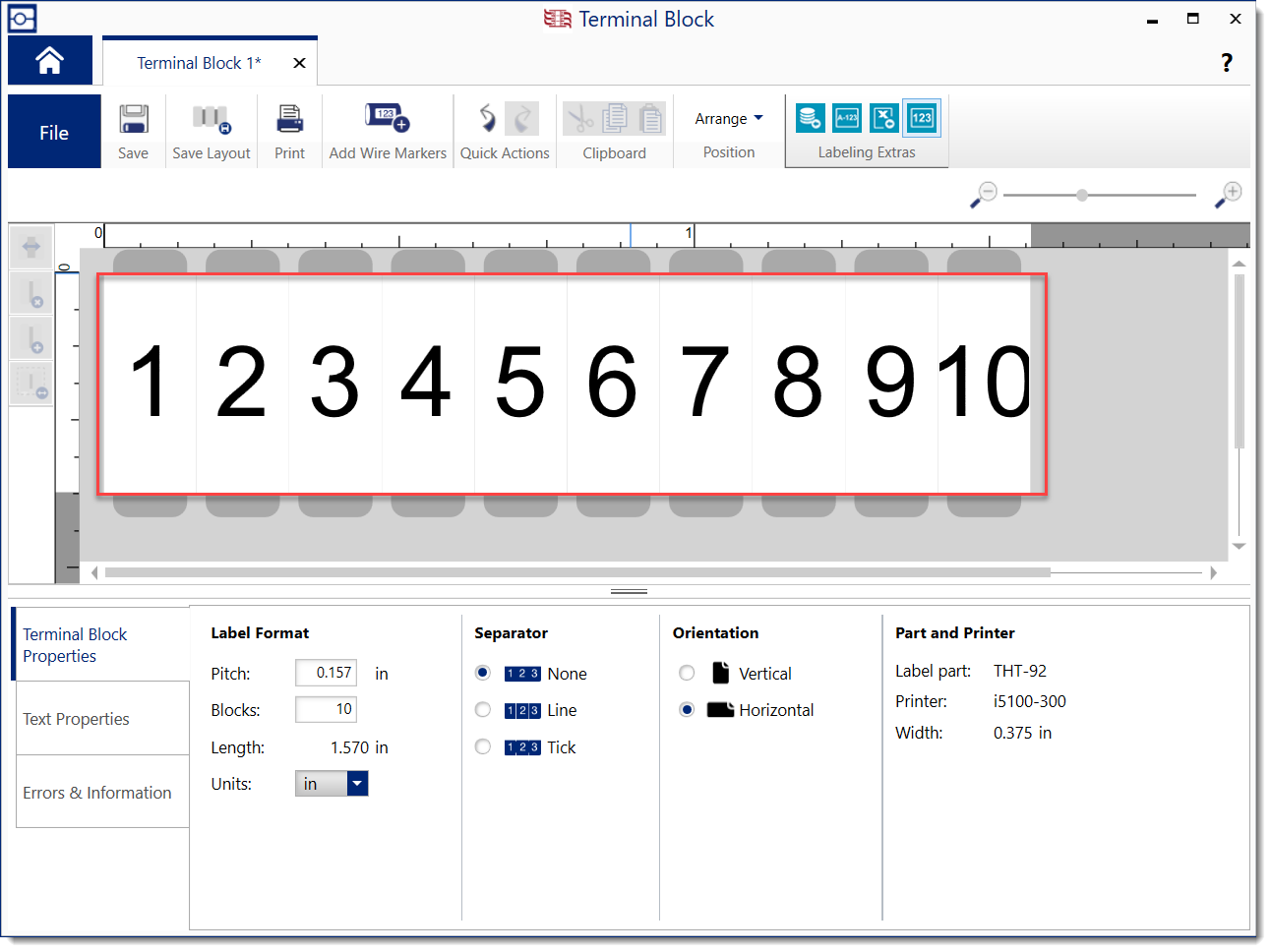Click the zoom slider handle
Viewport: 1271px width, 952px height.
1082,195
